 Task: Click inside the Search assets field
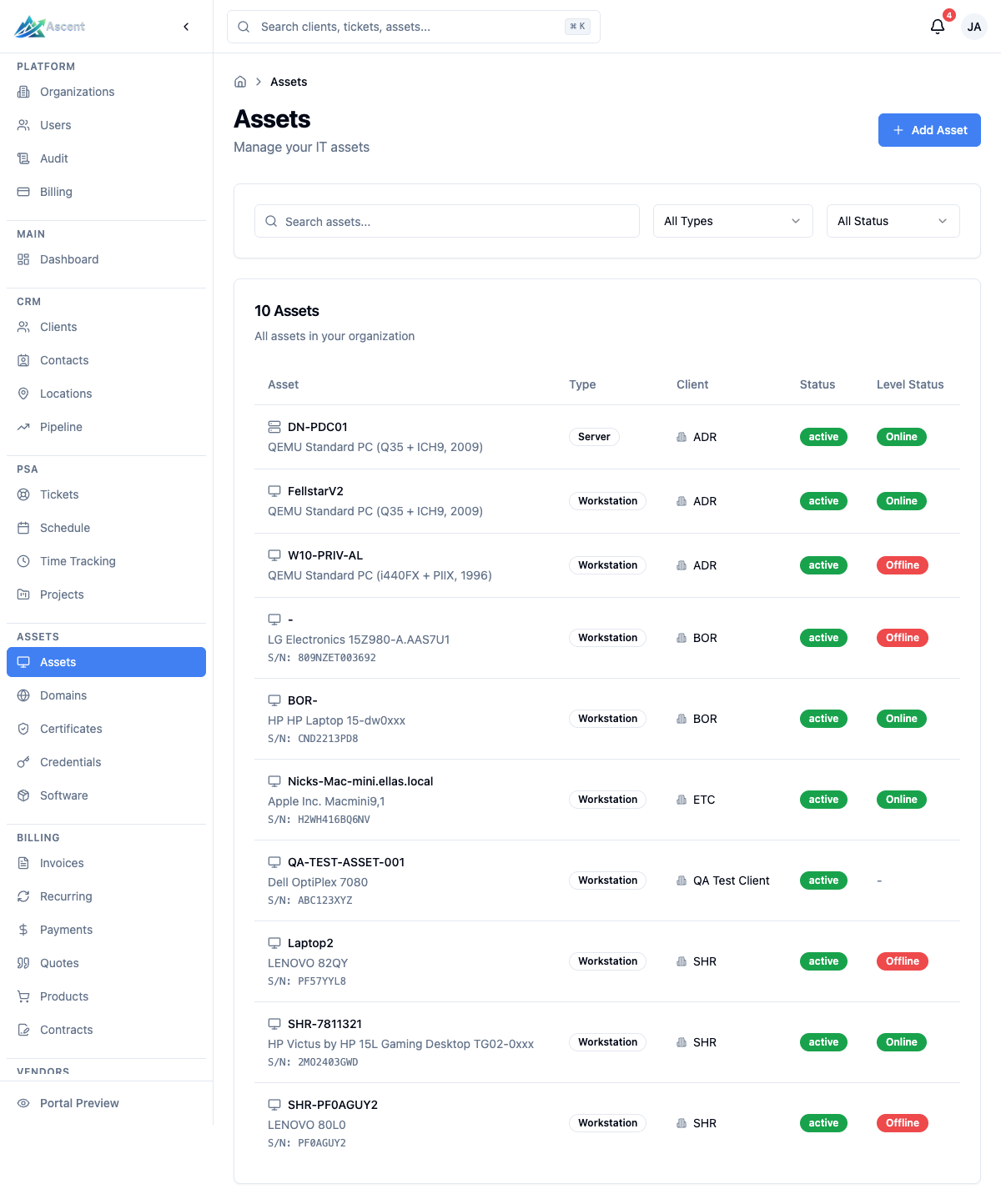[x=446, y=221]
